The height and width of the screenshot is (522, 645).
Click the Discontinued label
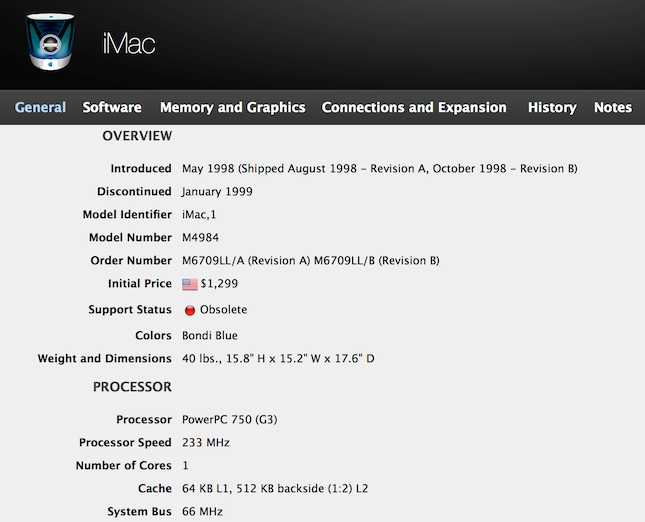pos(135,192)
